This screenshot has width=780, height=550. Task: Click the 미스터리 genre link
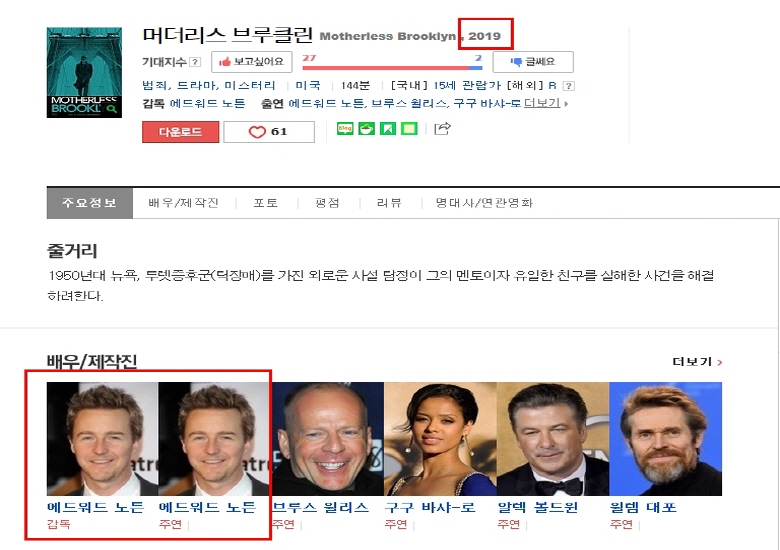pos(249,86)
